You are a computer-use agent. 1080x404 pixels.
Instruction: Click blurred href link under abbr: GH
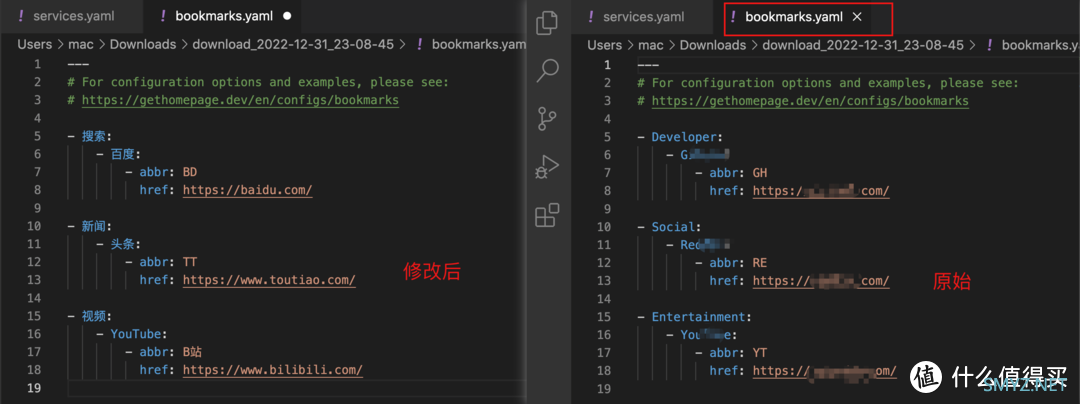(x=821, y=190)
